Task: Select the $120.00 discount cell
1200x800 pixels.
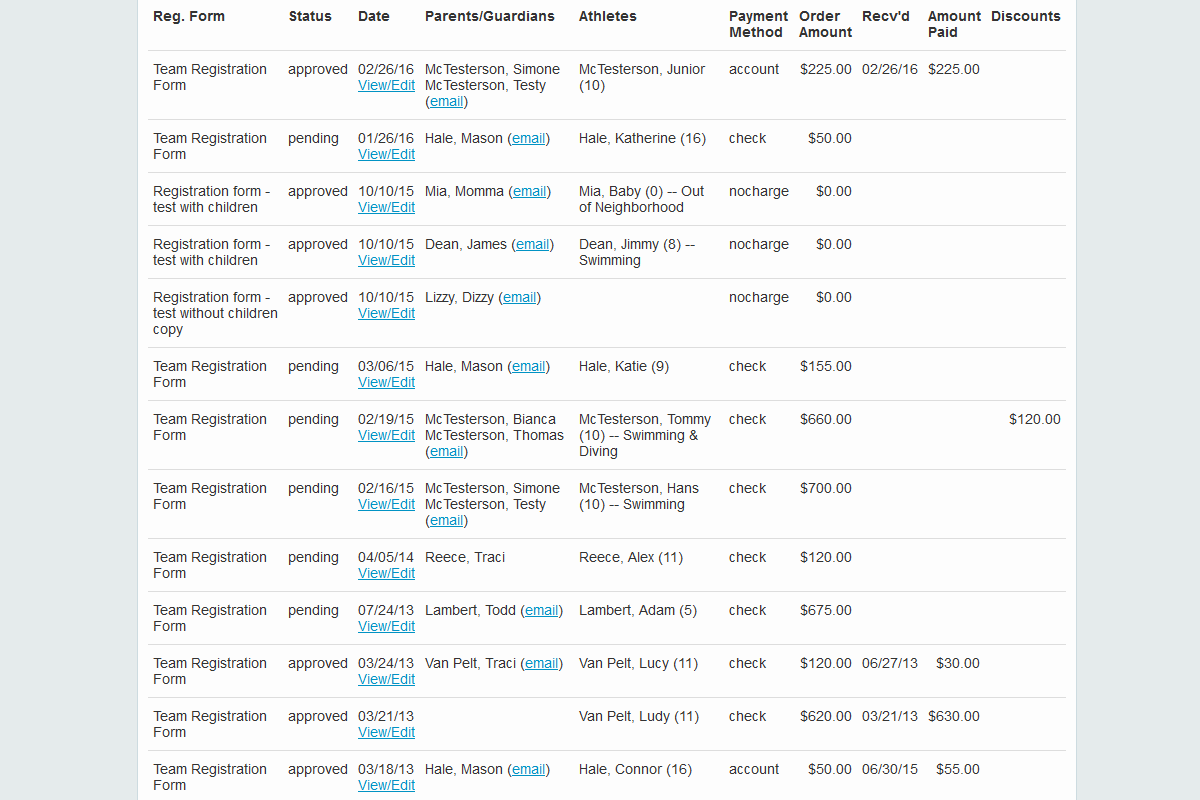Action: pyautogui.click(x=1034, y=420)
